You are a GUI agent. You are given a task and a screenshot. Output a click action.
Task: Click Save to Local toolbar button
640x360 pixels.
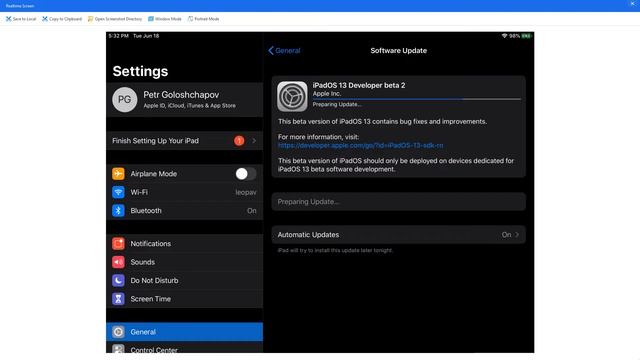pyautogui.click(x=21, y=19)
